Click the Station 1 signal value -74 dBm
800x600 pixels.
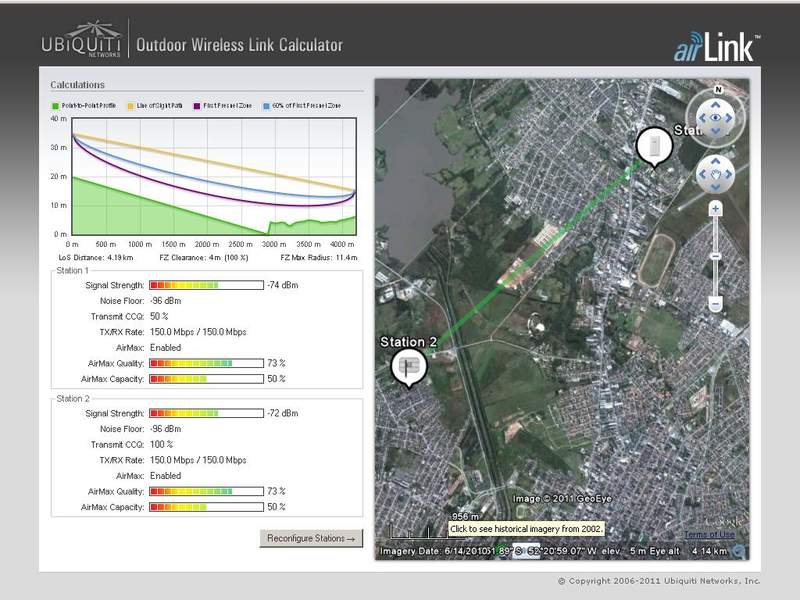coord(283,285)
